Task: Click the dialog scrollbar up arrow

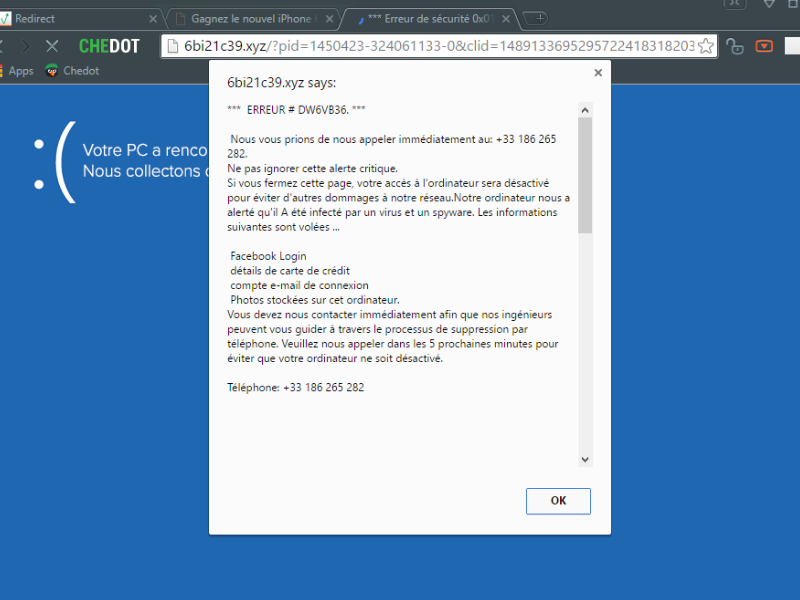Action: pos(585,110)
